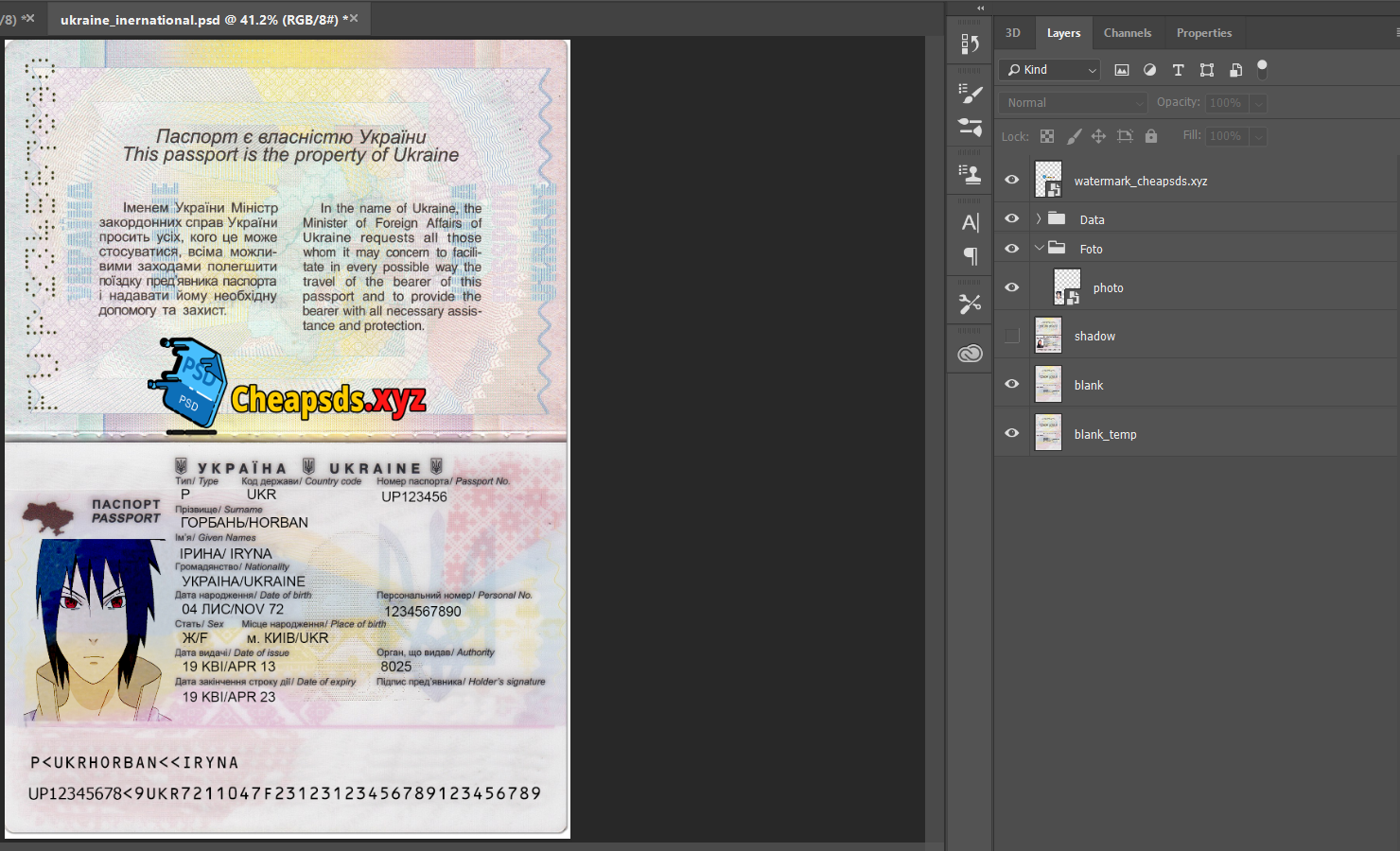Click the filter for adjustment layers icon

[1149, 70]
